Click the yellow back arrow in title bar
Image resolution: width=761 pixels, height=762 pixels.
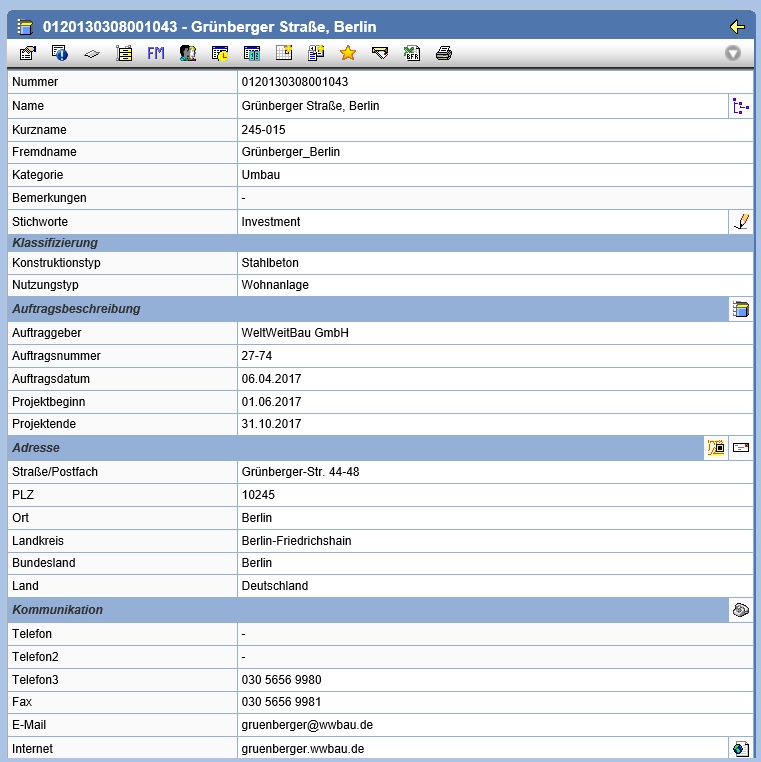738,26
